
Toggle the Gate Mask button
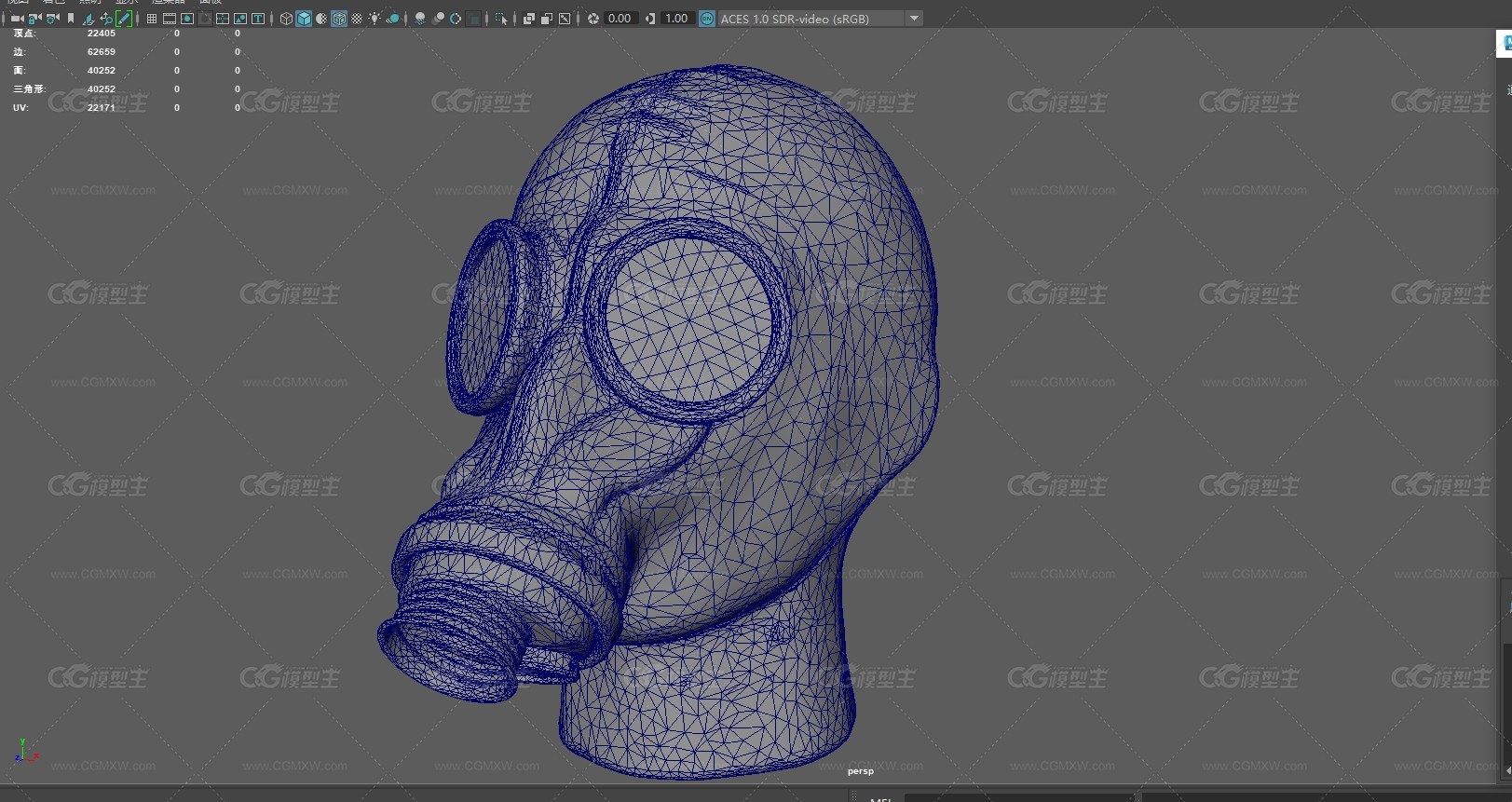(205, 19)
